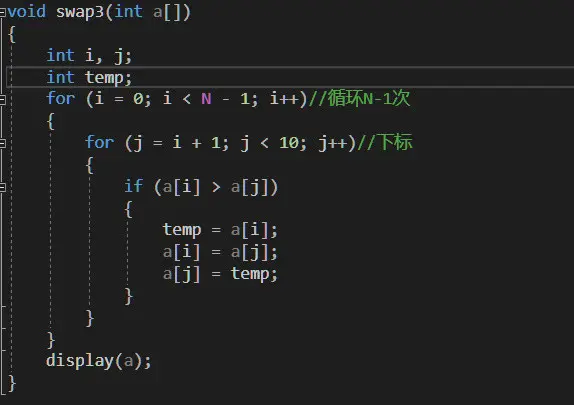Click the condition 'a[i] > a[j]'

(216, 187)
